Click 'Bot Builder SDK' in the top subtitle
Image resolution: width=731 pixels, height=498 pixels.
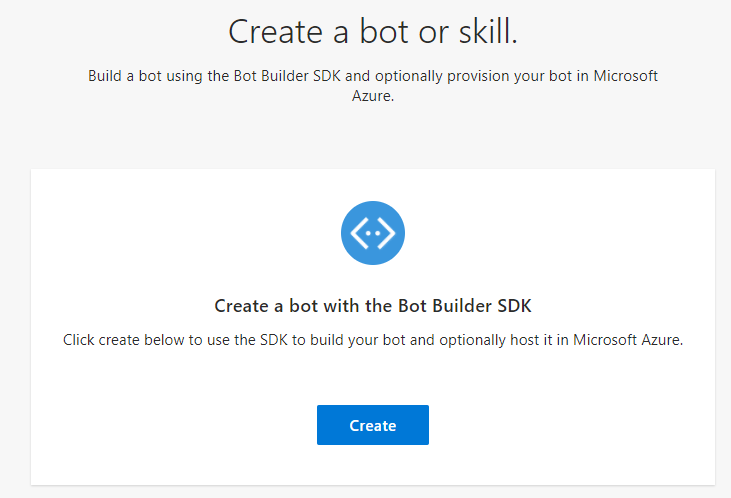[x=287, y=76]
